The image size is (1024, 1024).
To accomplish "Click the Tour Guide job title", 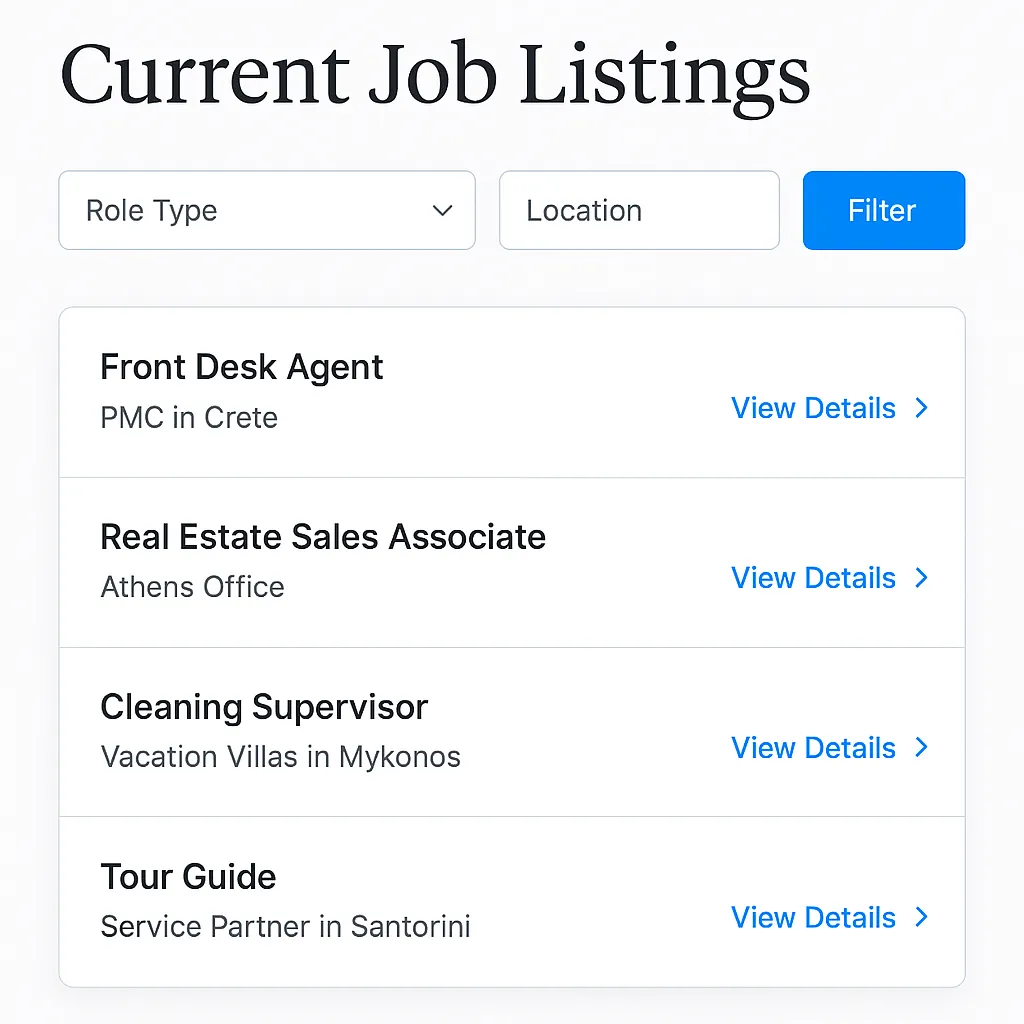I will point(188,877).
